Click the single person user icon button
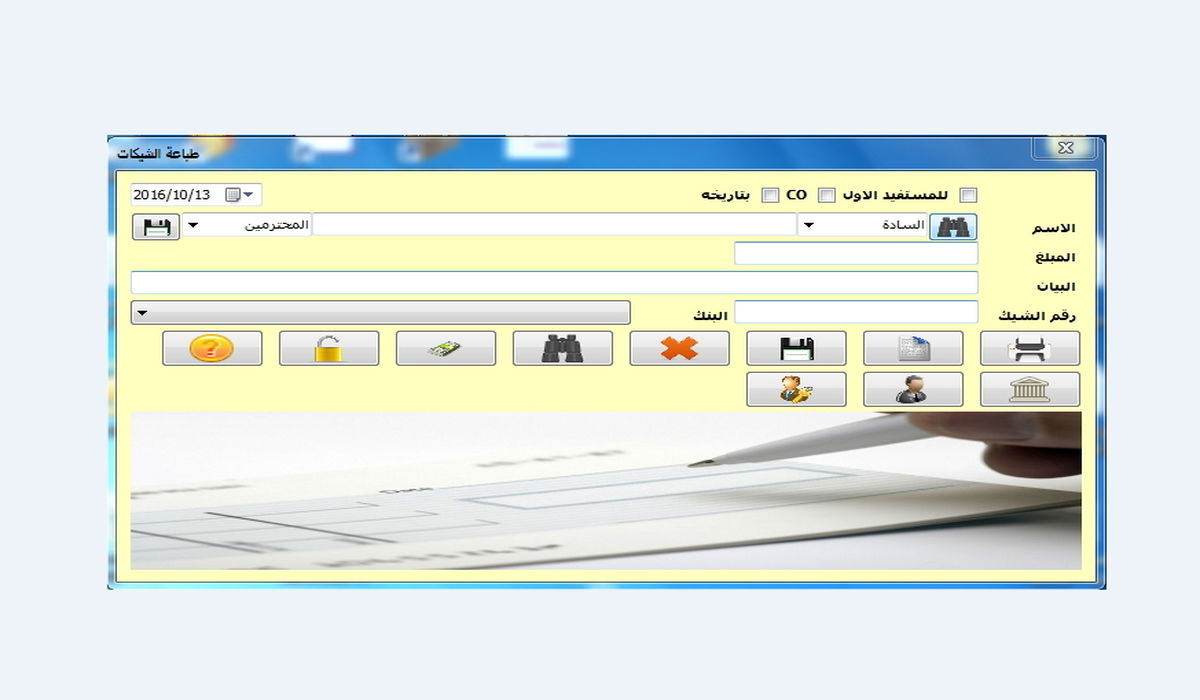Image resolution: width=1200 pixels, height=700 pixels. [x=913, y=389]
